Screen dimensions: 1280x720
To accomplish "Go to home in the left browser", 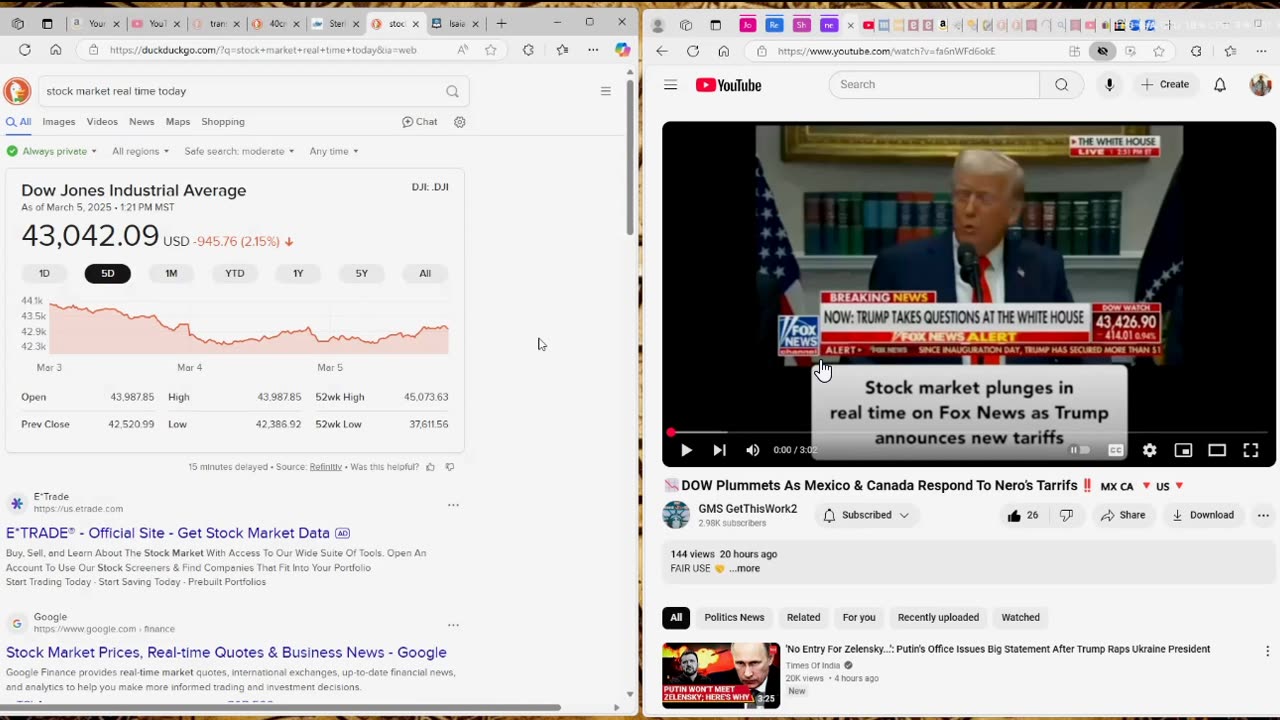I will [55, 50].
